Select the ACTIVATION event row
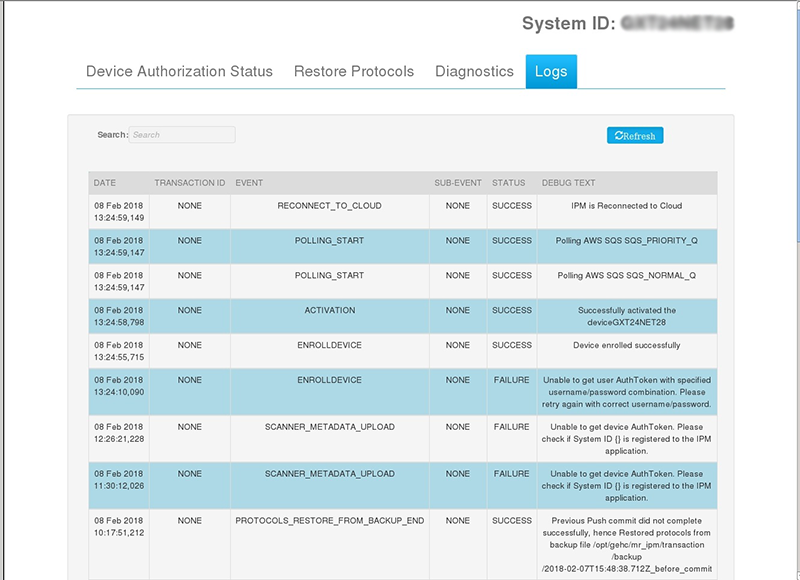 [330, 311]
